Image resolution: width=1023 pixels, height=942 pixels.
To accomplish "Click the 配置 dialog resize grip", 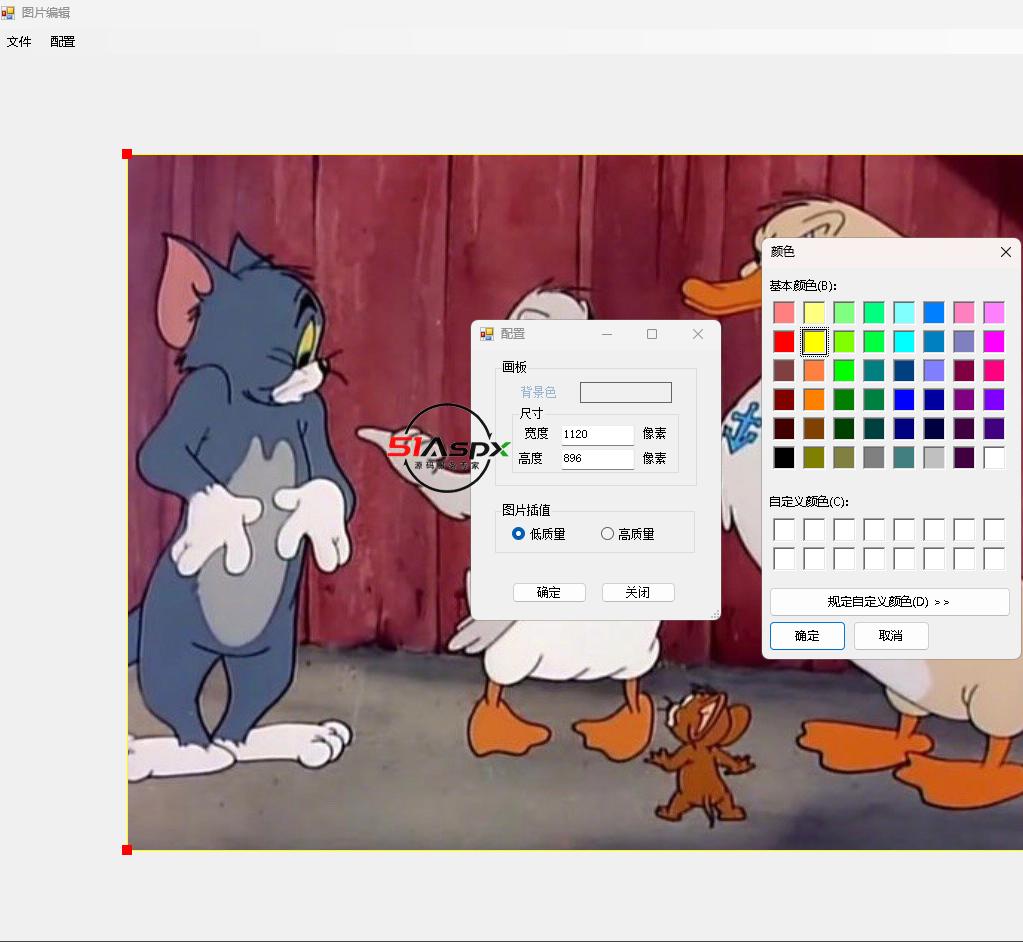I will pyautogui.click(x=715, y=615).
